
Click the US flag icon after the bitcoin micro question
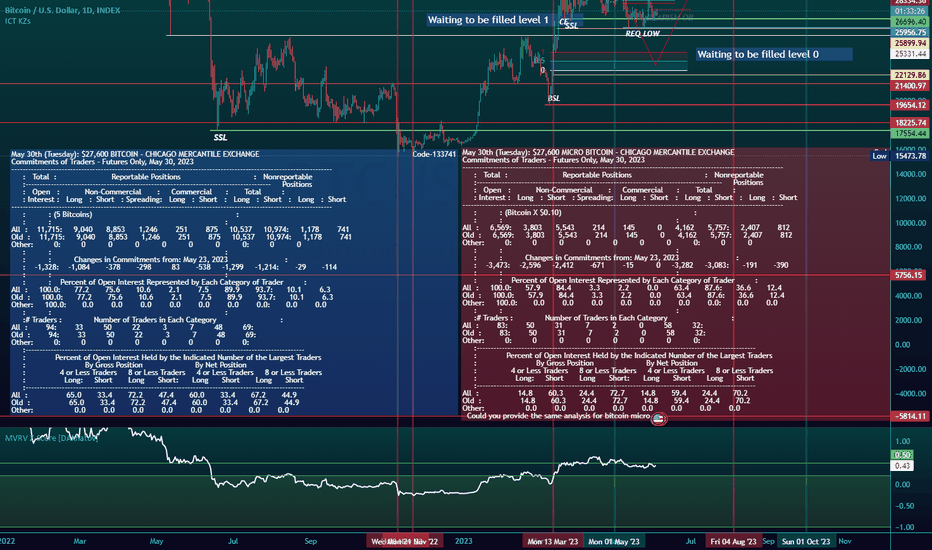[x=658, y=419]
